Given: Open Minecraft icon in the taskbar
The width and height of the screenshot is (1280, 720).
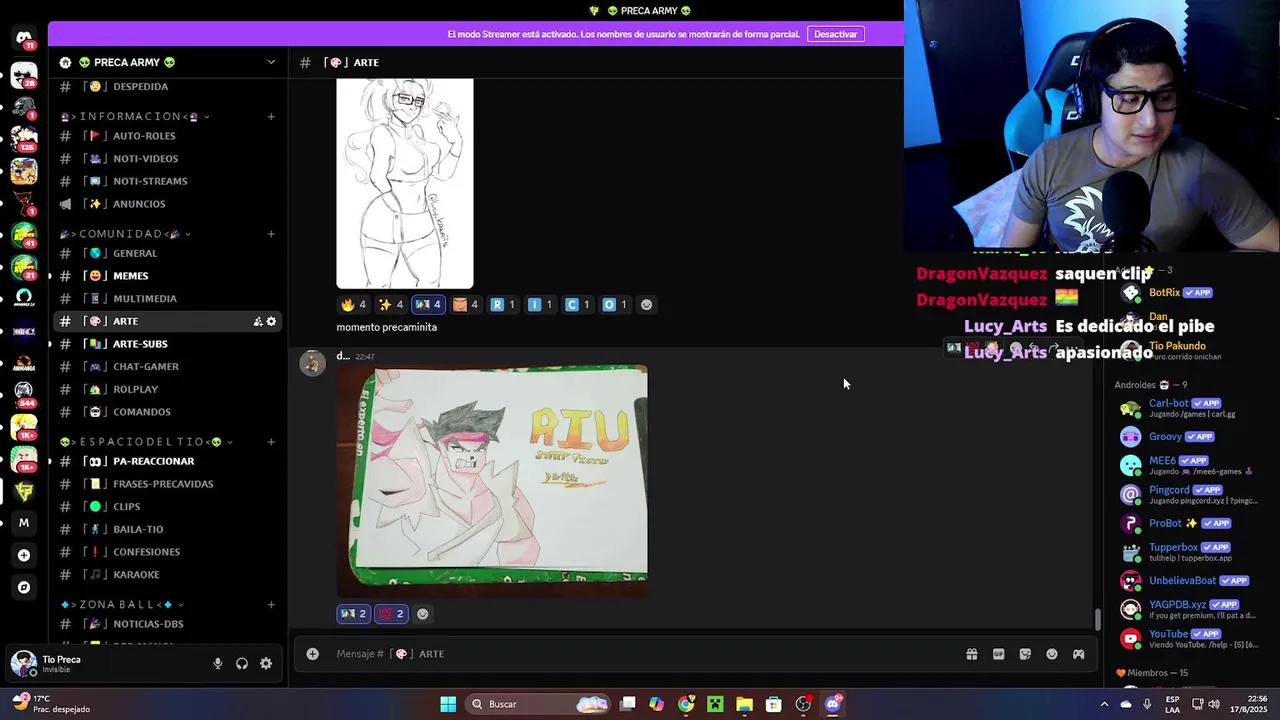Looking at the screenshot, I should 715,704.
